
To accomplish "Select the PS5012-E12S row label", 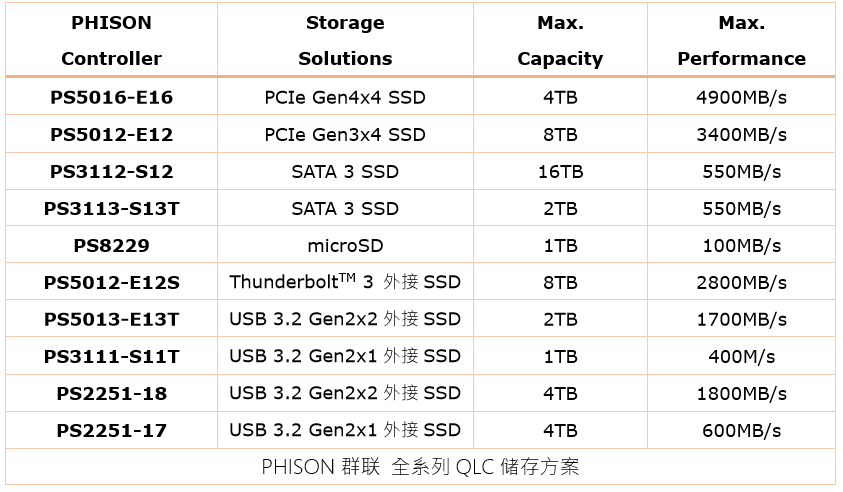I will tap(111, 283).
